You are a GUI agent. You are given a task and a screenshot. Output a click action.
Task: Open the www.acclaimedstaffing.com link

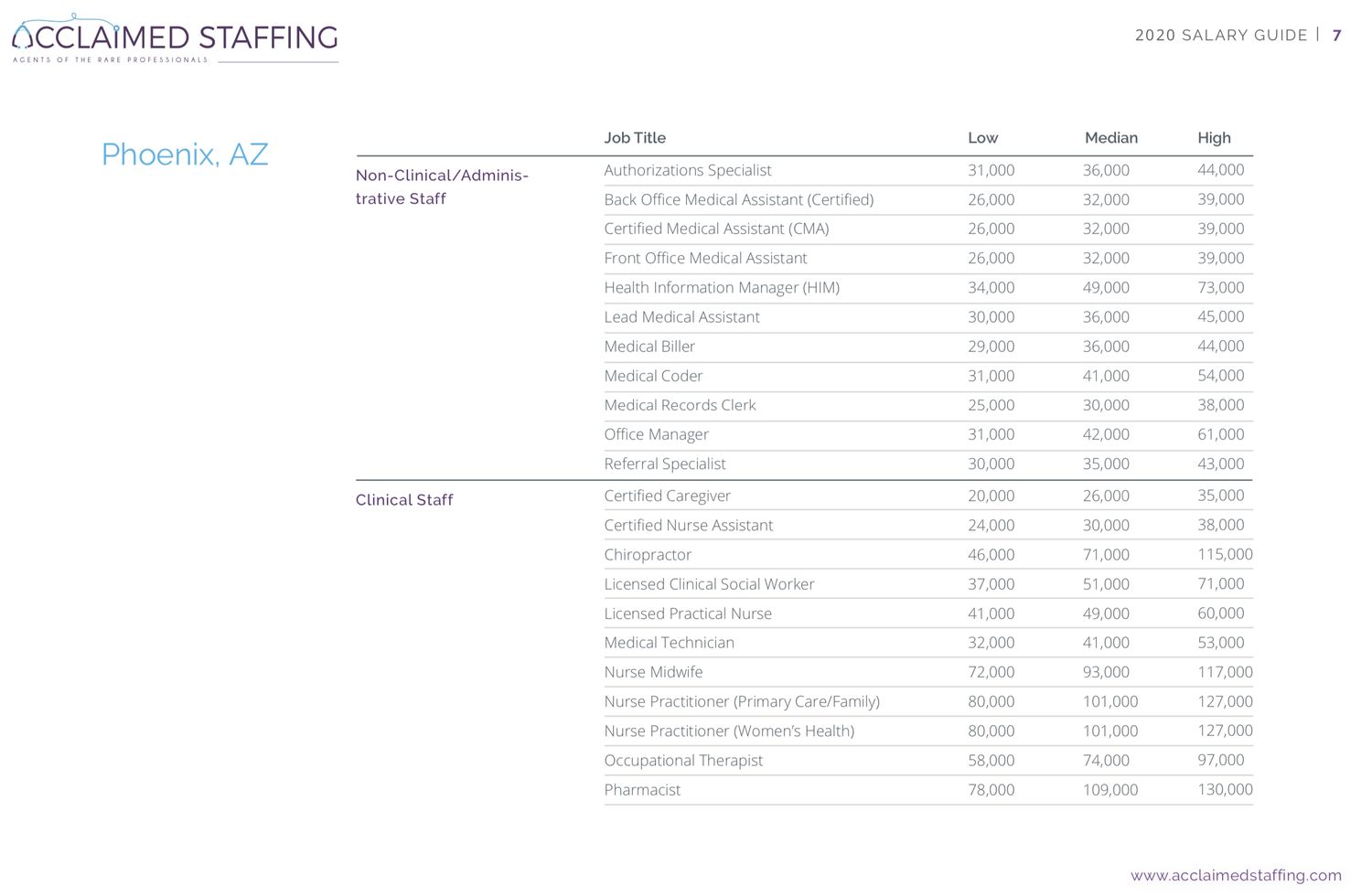tap(1236, 876)
